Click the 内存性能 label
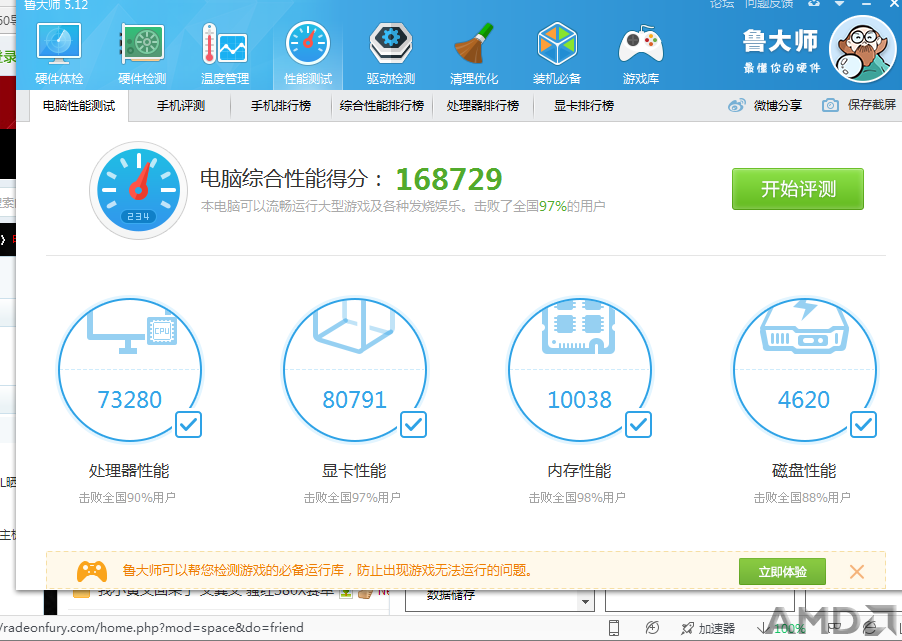This screenshot has width=902, height=641. (579, 471)
